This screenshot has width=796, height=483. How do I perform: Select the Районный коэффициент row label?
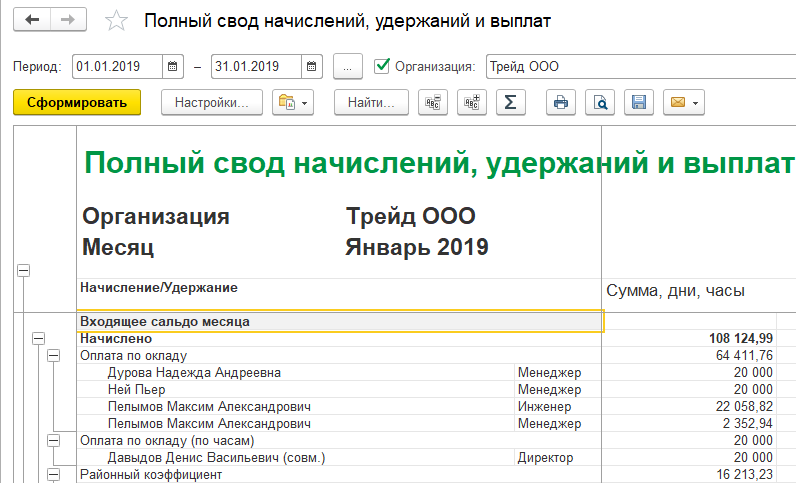click(x=151, y=475)
